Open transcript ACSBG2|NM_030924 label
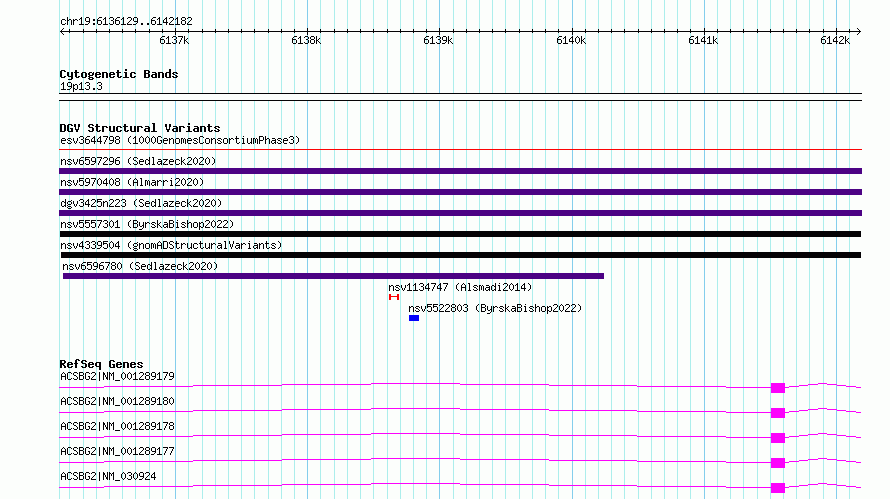 pos(108,476)
